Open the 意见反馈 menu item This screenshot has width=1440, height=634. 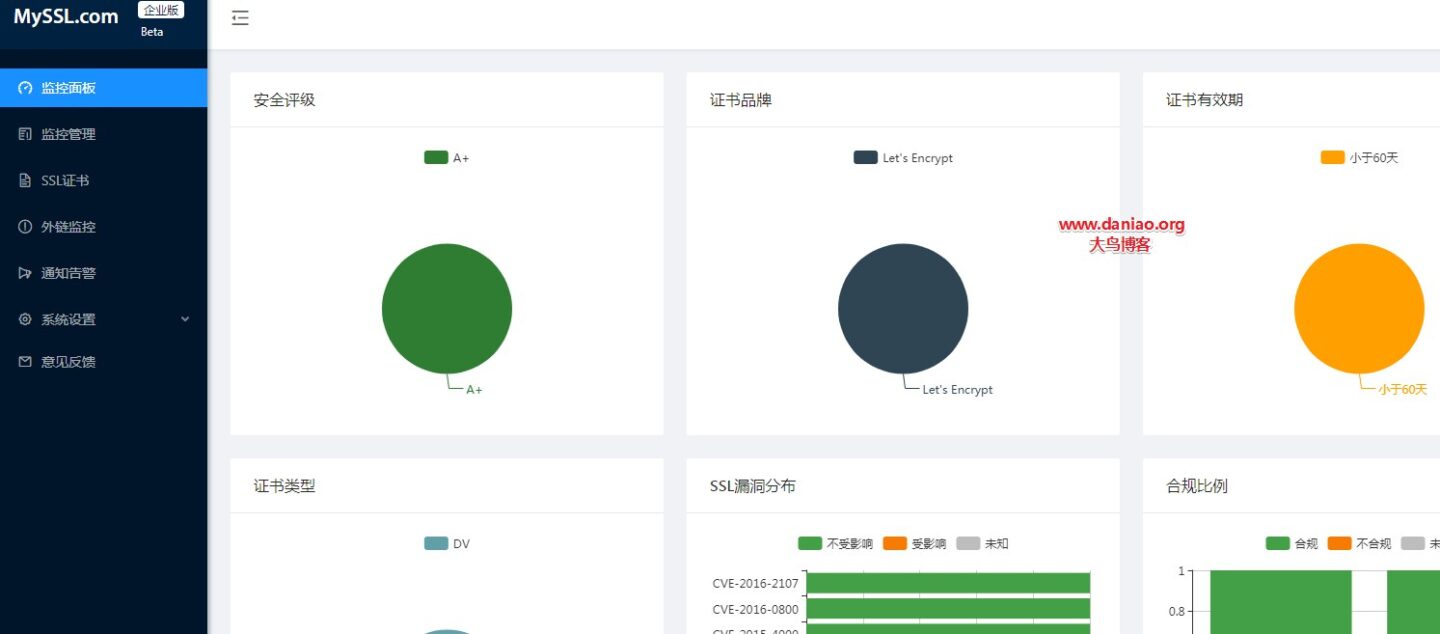pyautogui.click(x=104, y=362)
